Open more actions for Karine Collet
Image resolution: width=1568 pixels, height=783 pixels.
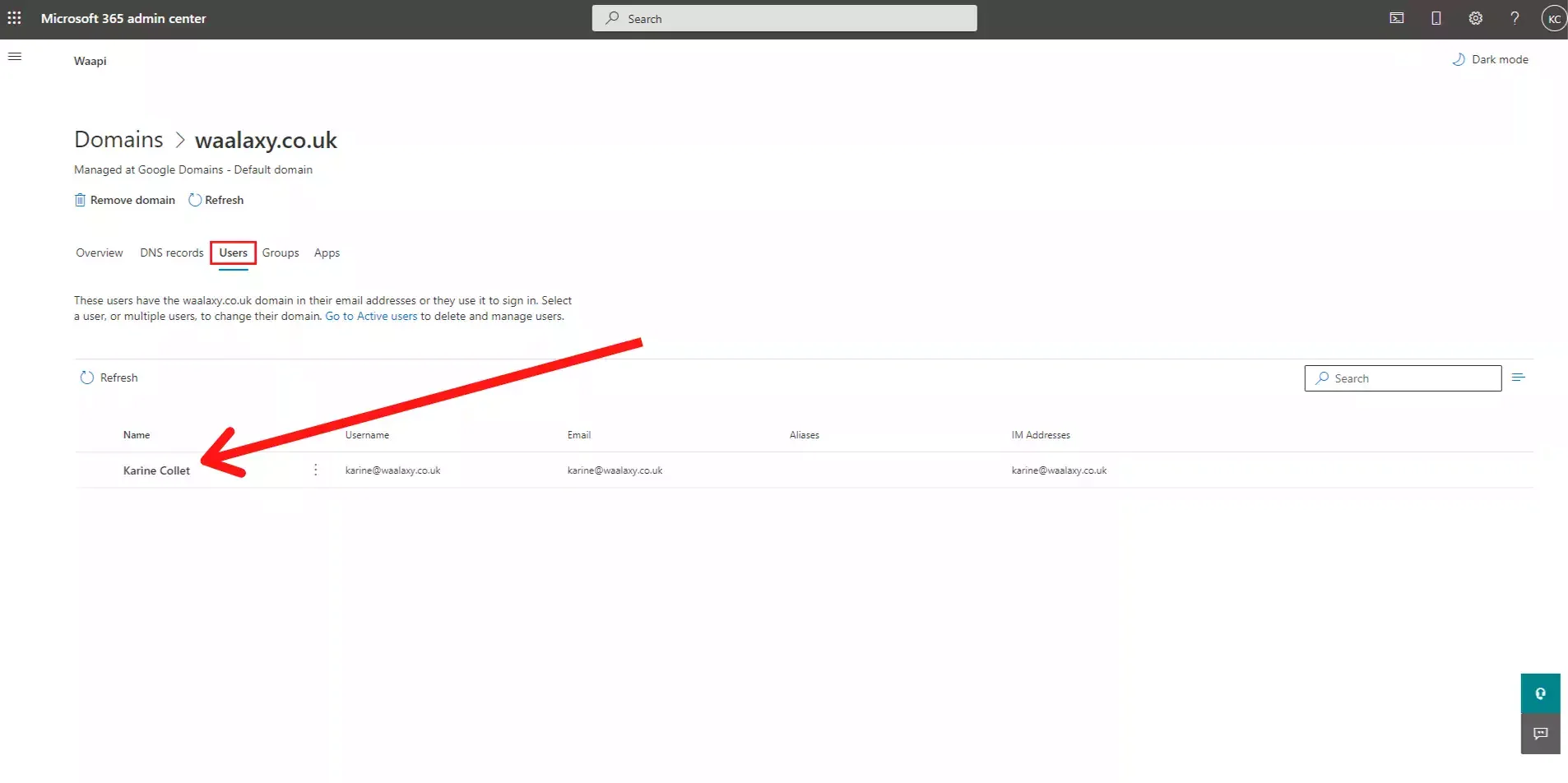[316, 470]
